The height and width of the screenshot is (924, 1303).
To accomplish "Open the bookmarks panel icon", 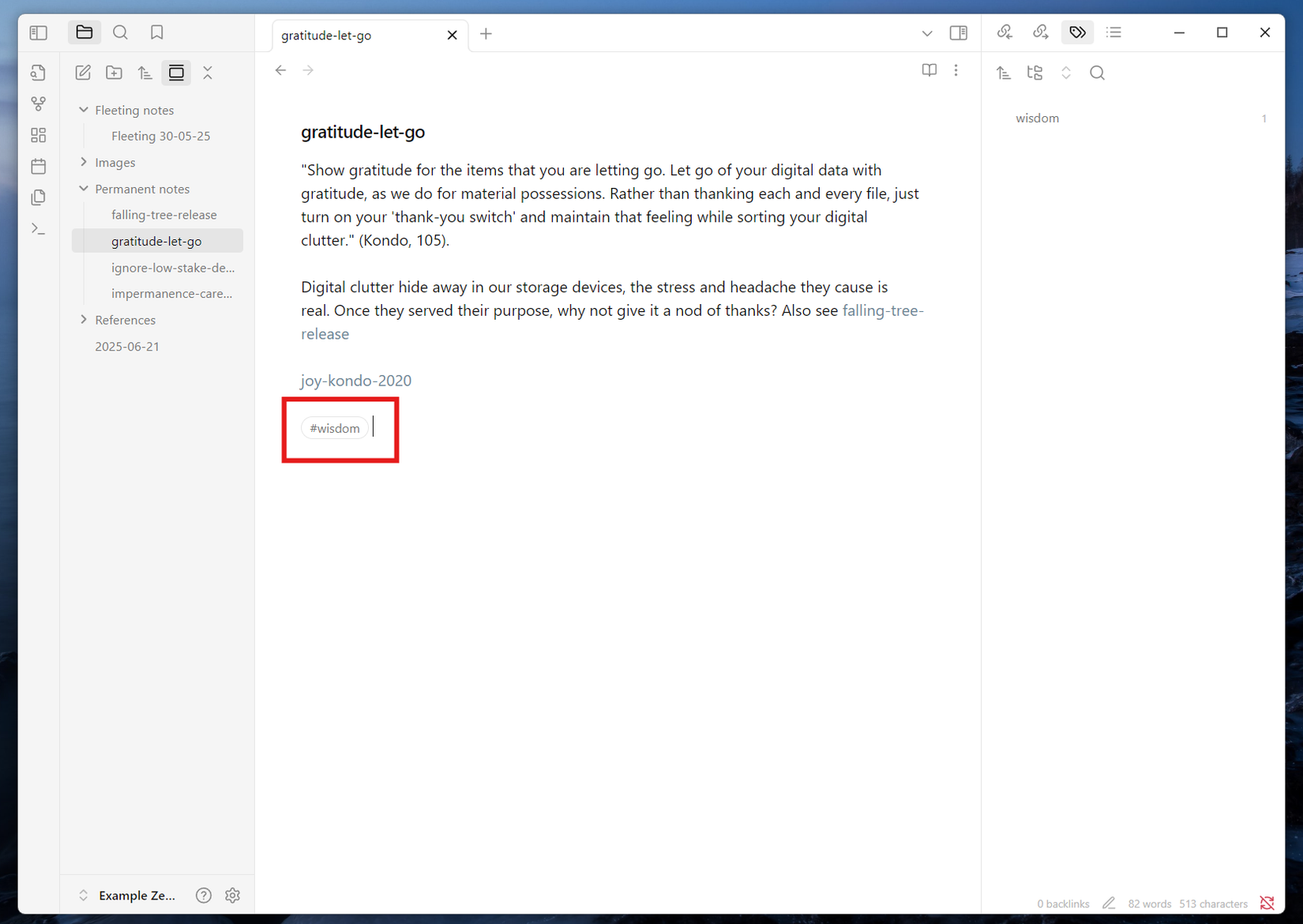I will point(157,32).
